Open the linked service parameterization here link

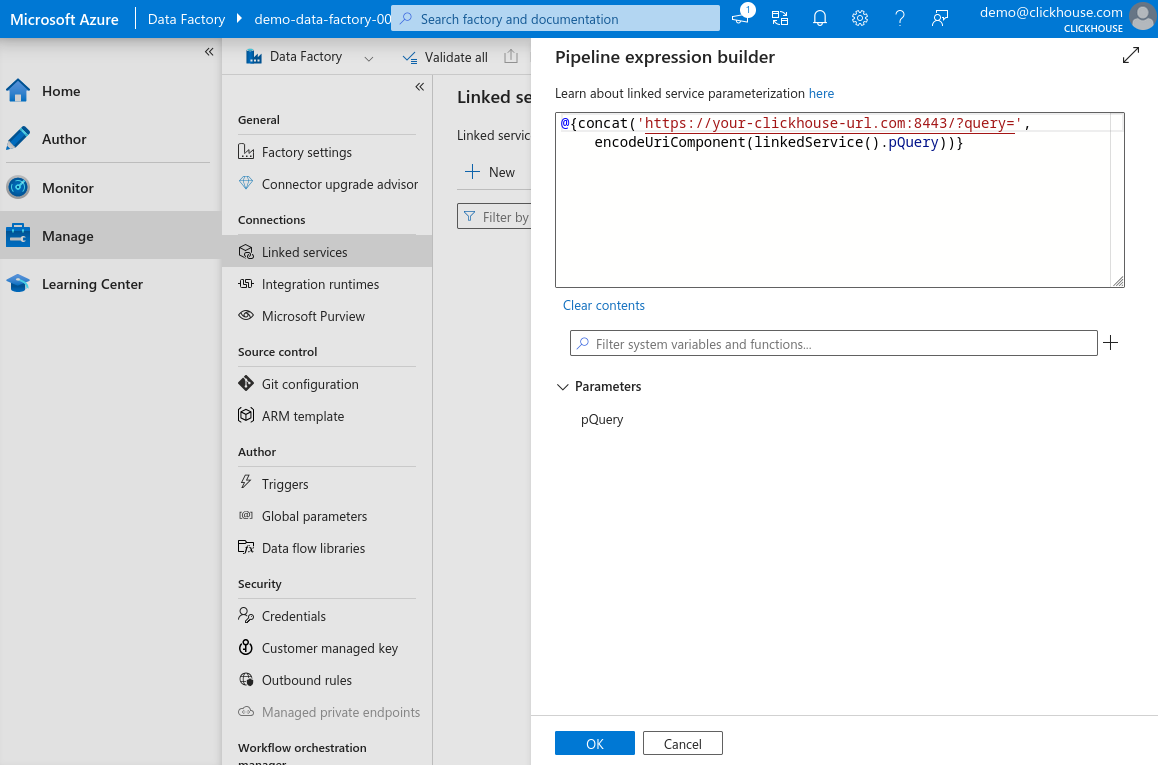[821, 93]
